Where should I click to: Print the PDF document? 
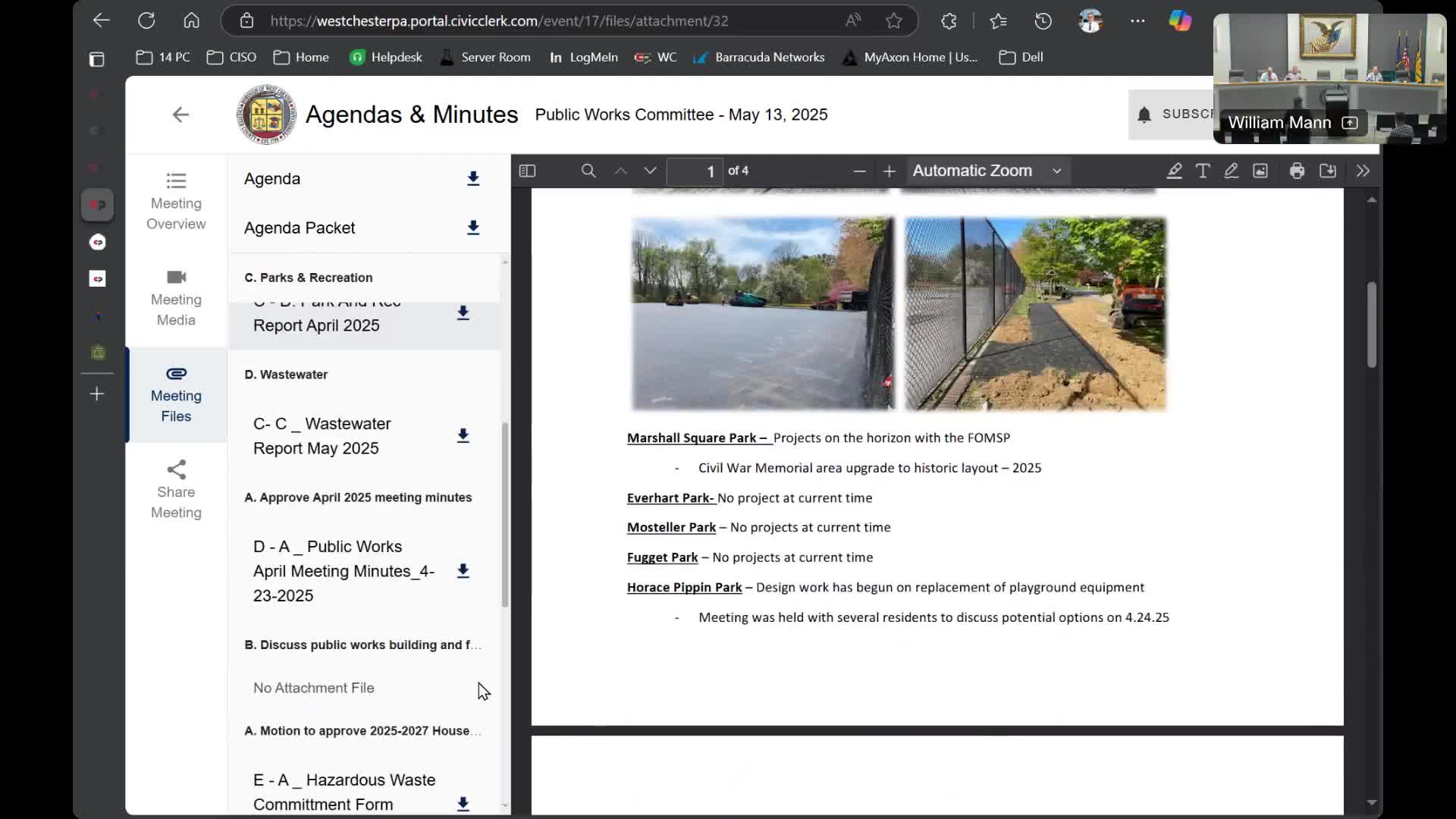tap(1297, 171)
